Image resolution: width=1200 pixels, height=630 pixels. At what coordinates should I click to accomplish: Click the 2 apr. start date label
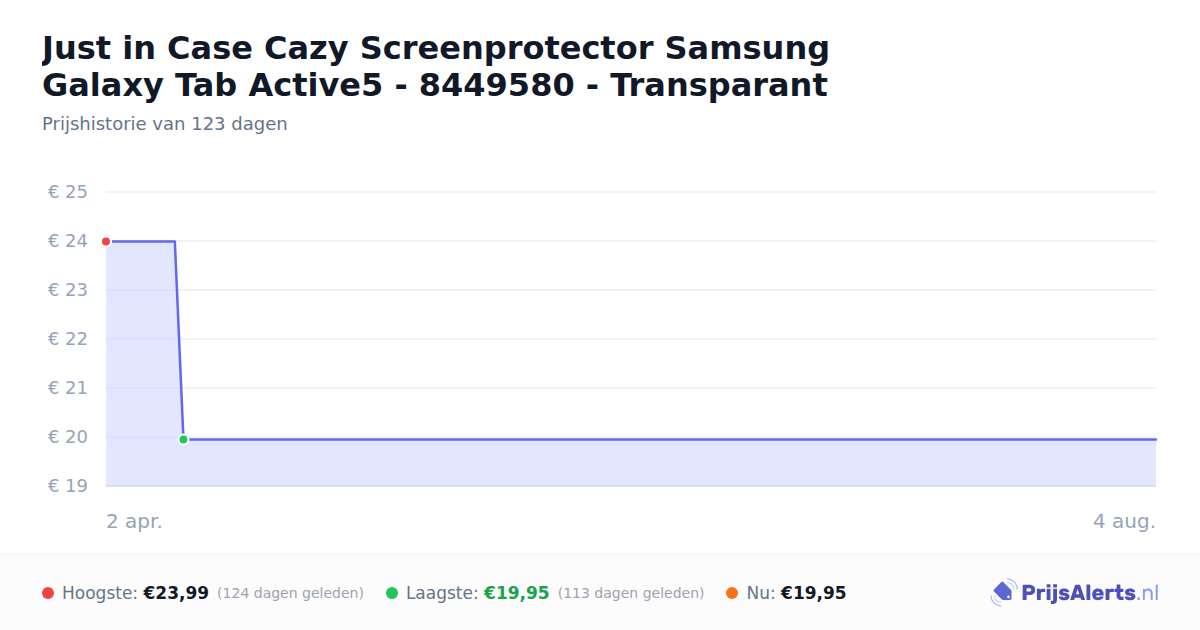[x=134, y=522]
